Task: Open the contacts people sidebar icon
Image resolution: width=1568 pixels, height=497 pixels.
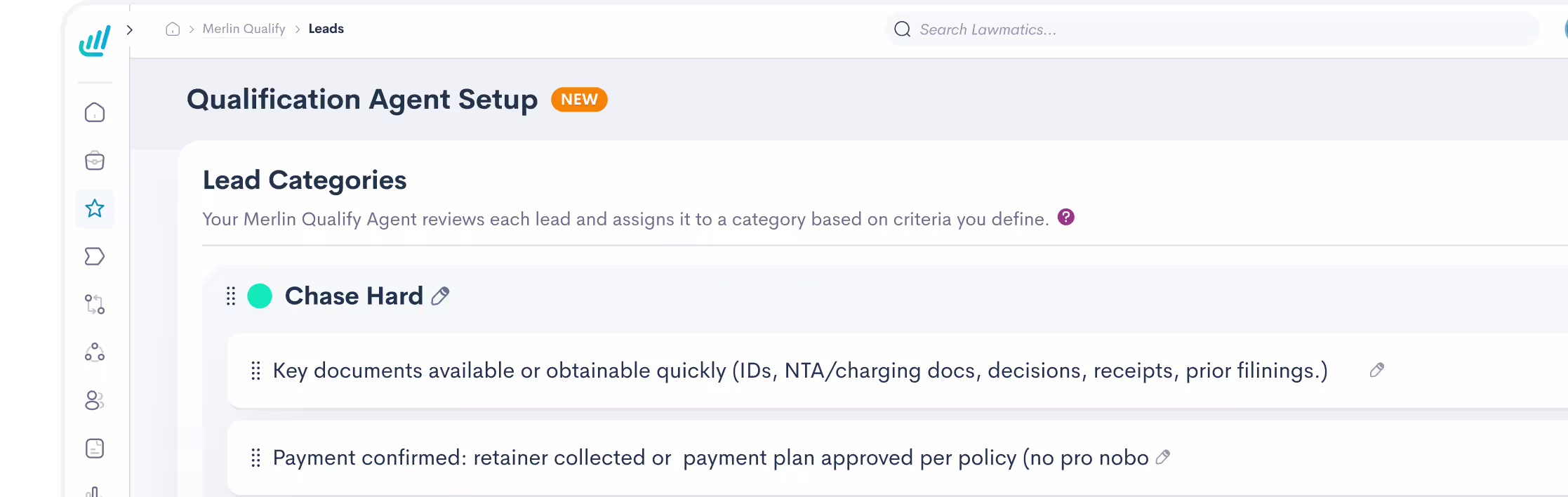Action: [95, 400]
